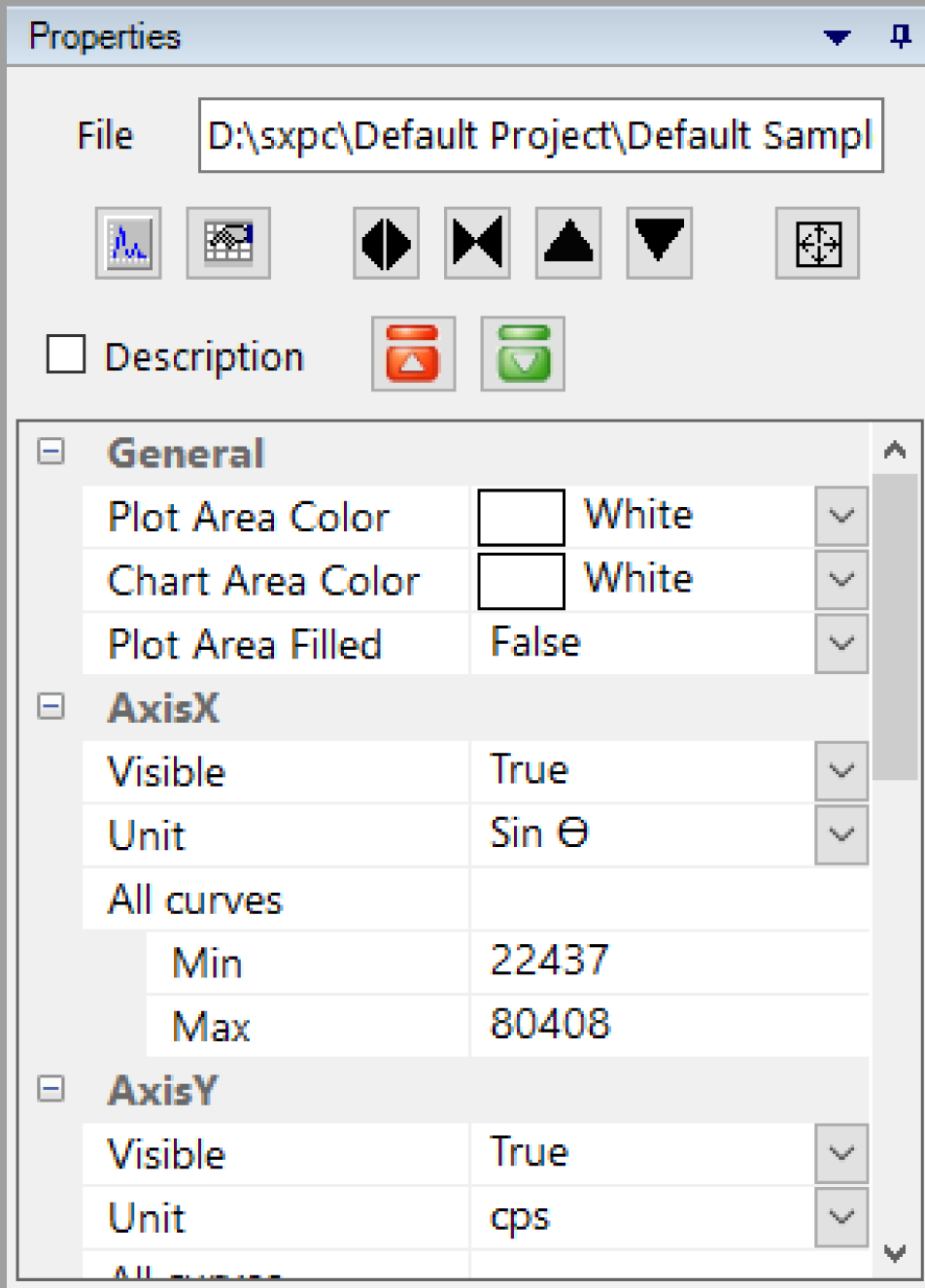Screen dimensions: 925x1288
Task: Collapse the General section
Action: (x=51, y=452)
